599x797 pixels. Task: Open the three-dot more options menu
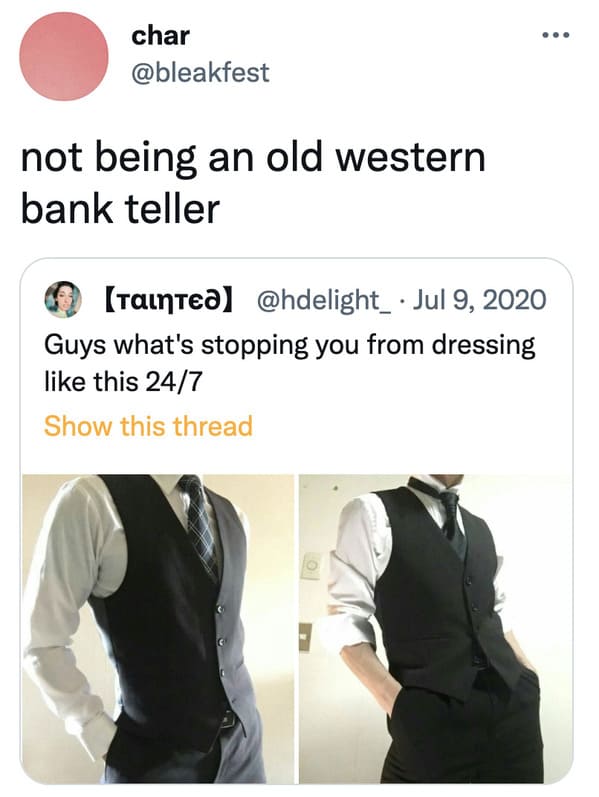[556, 35]
